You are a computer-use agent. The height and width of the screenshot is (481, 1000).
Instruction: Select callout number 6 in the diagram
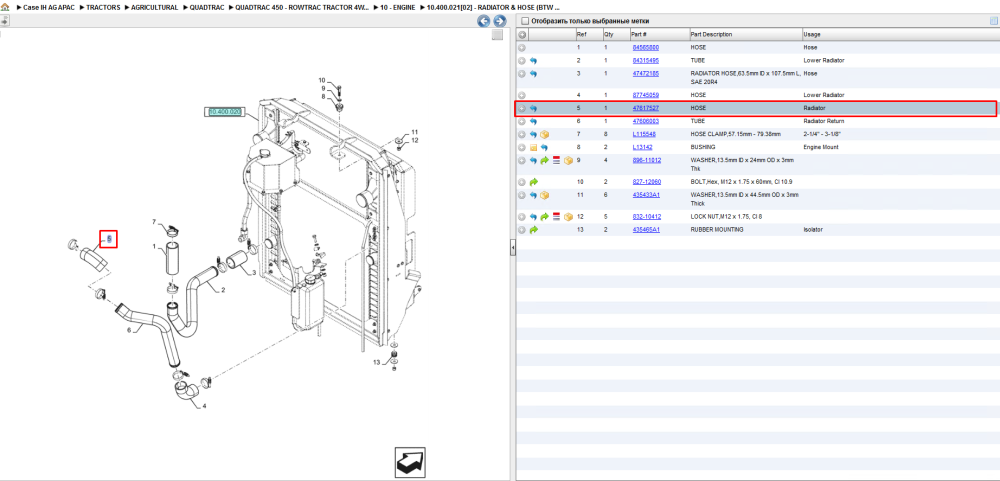(129, 330)
